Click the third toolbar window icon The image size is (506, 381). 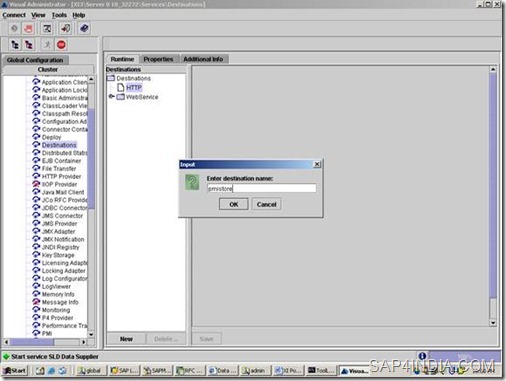47,29
